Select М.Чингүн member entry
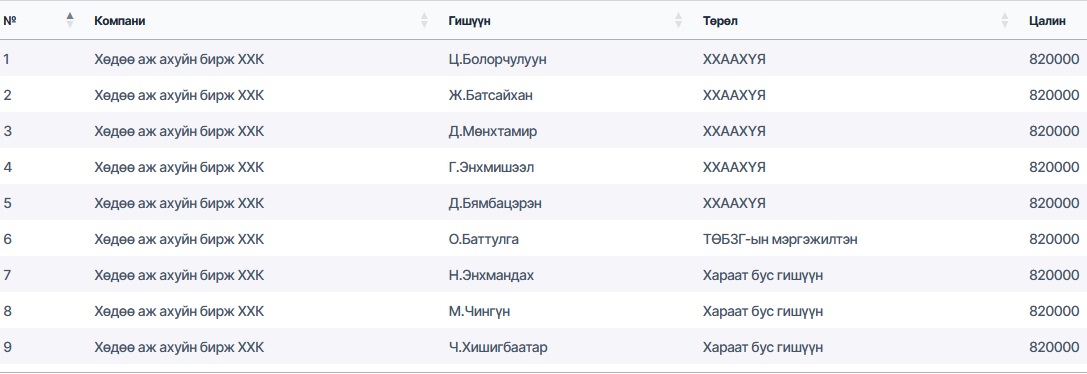 480,312
